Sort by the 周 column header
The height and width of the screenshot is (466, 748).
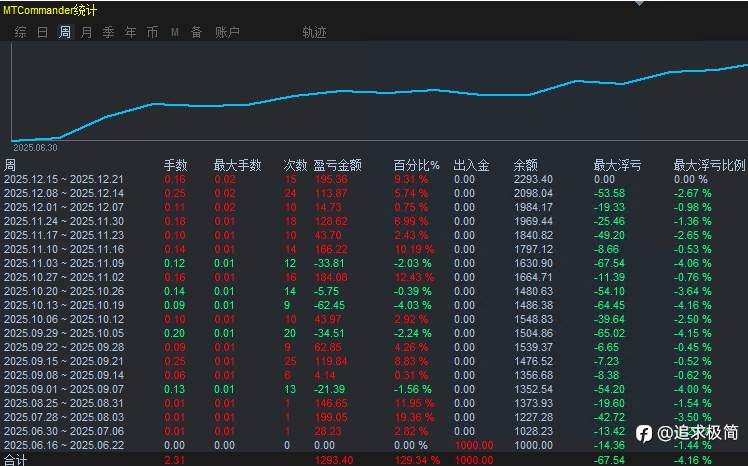(10, 165)
